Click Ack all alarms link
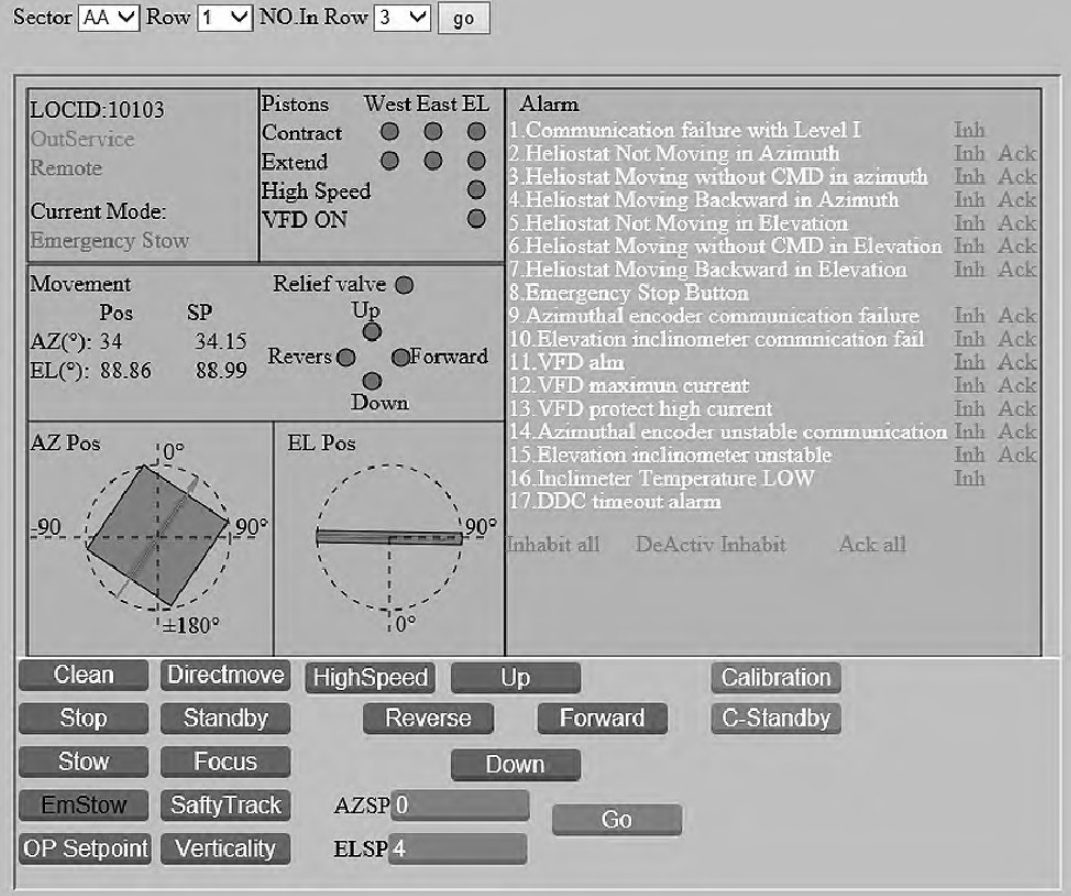The image size is (1071, 896). coord(872,545)
